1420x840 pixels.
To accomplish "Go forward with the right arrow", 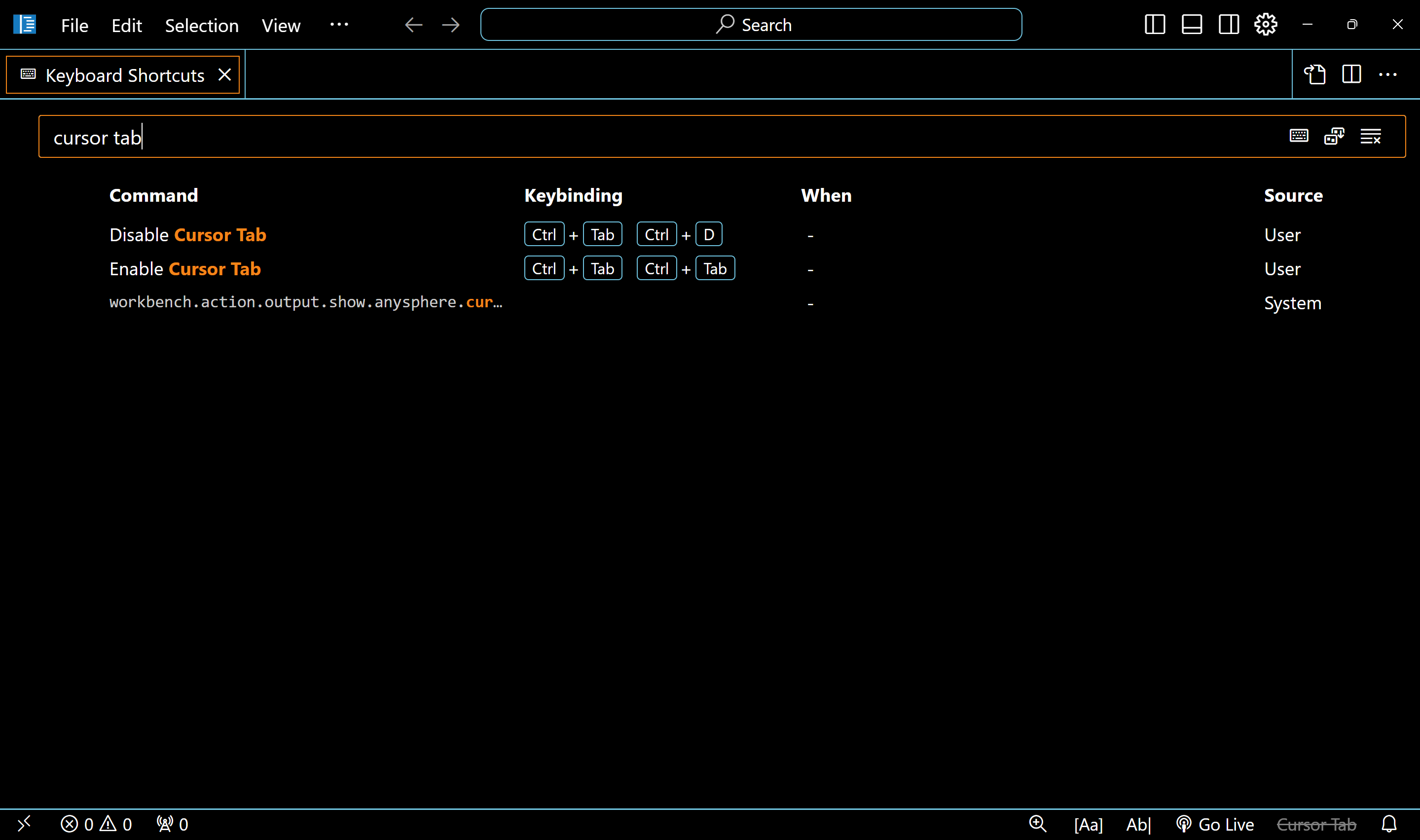I will [450, 24].
